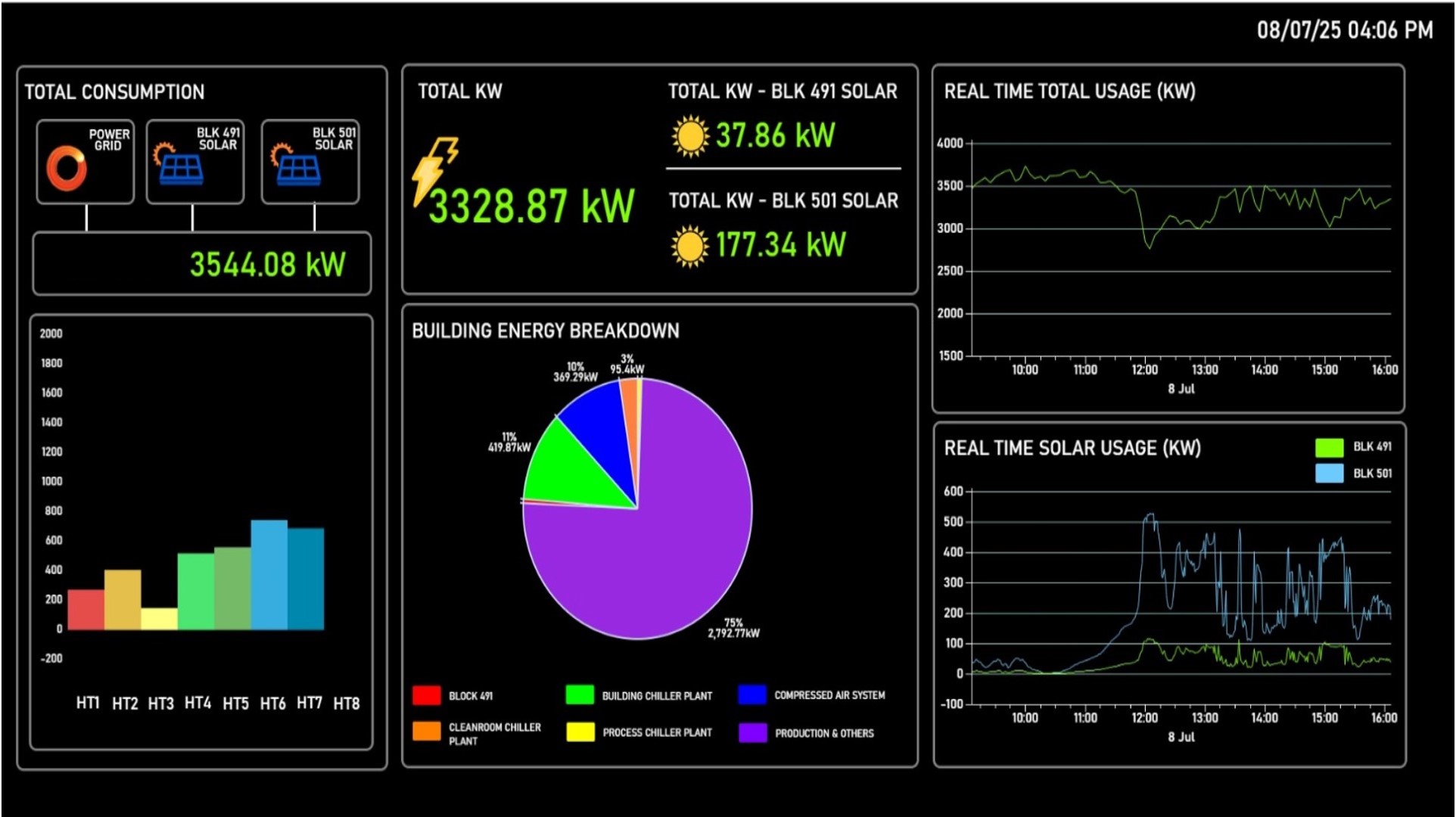Click the yellow HT3 bar
1456x817 pixels.
tap(159, 619)
